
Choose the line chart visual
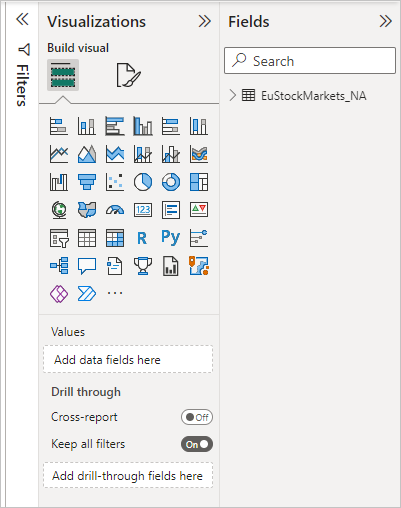click(x=59, y=154)
